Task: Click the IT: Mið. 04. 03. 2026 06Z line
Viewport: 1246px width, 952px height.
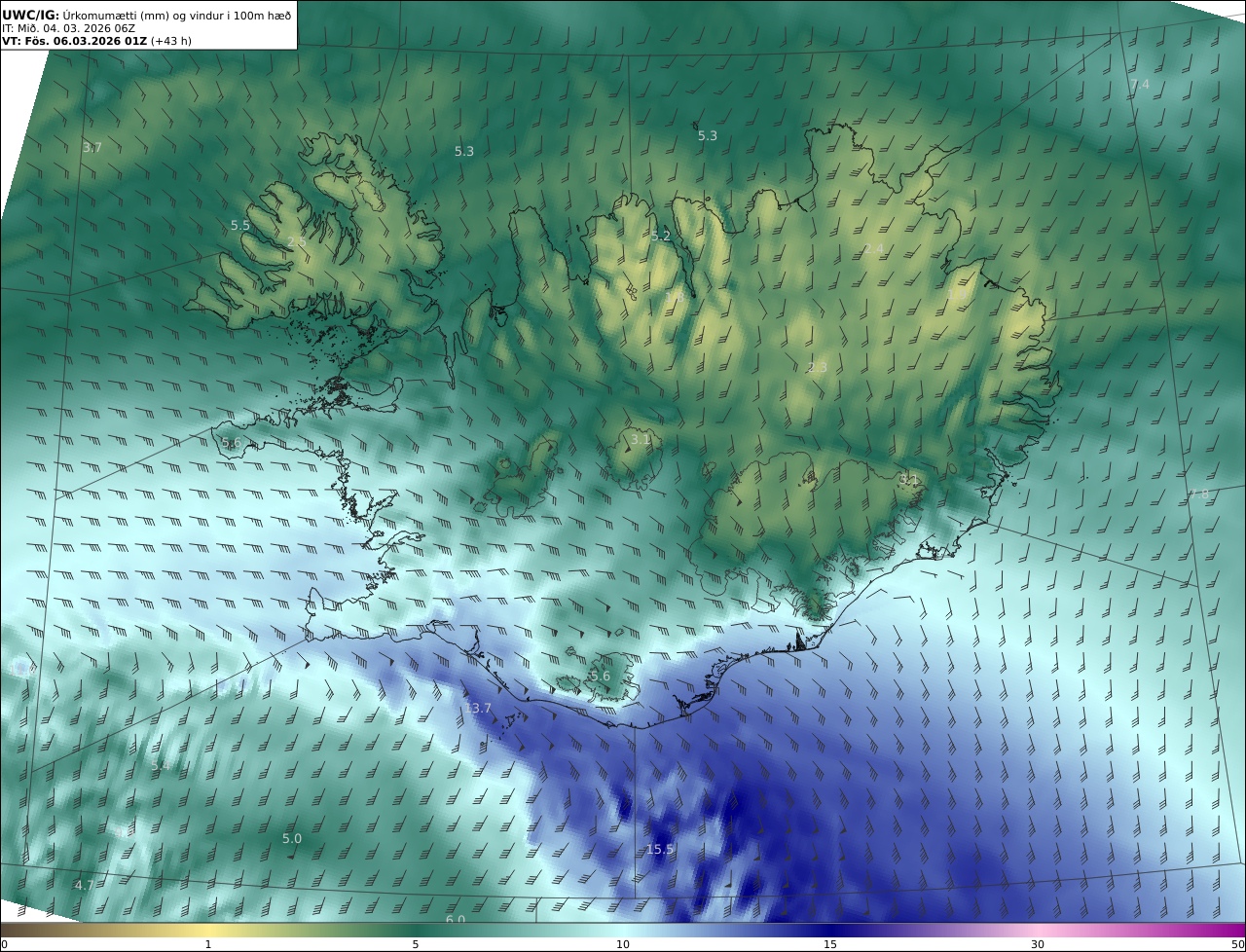Action: pyautogui.click(x=68, y=28)
